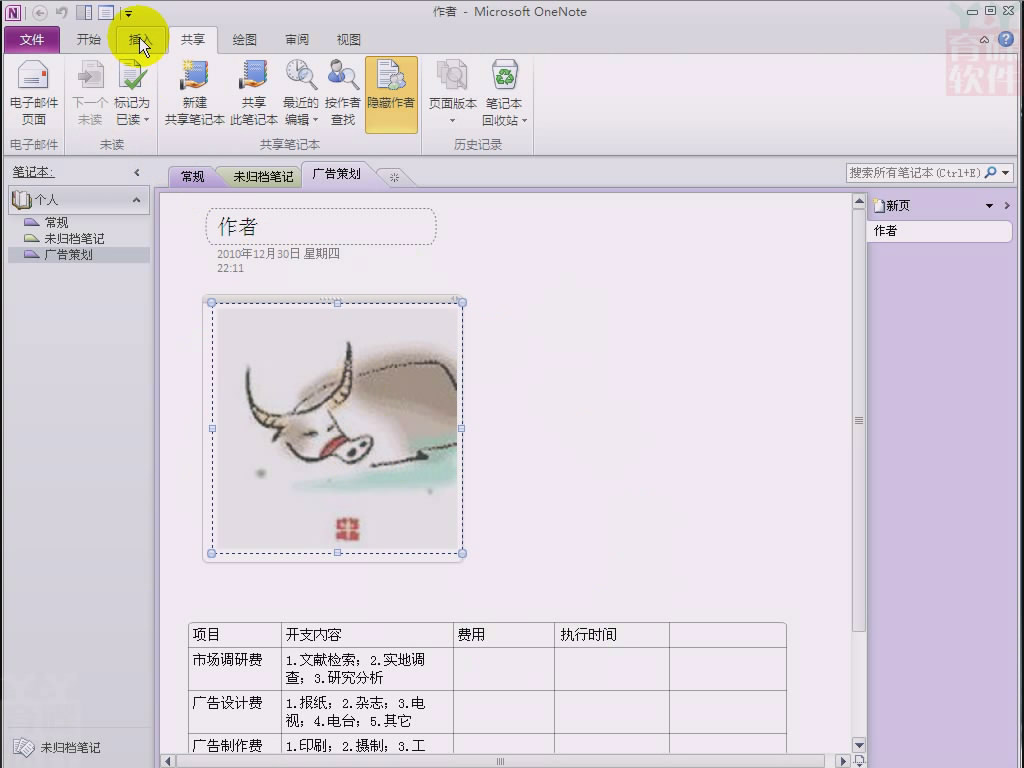Switch to the 未归档笔记 section tab
This screenshot has height=768, width=1024.
[263, 176]
